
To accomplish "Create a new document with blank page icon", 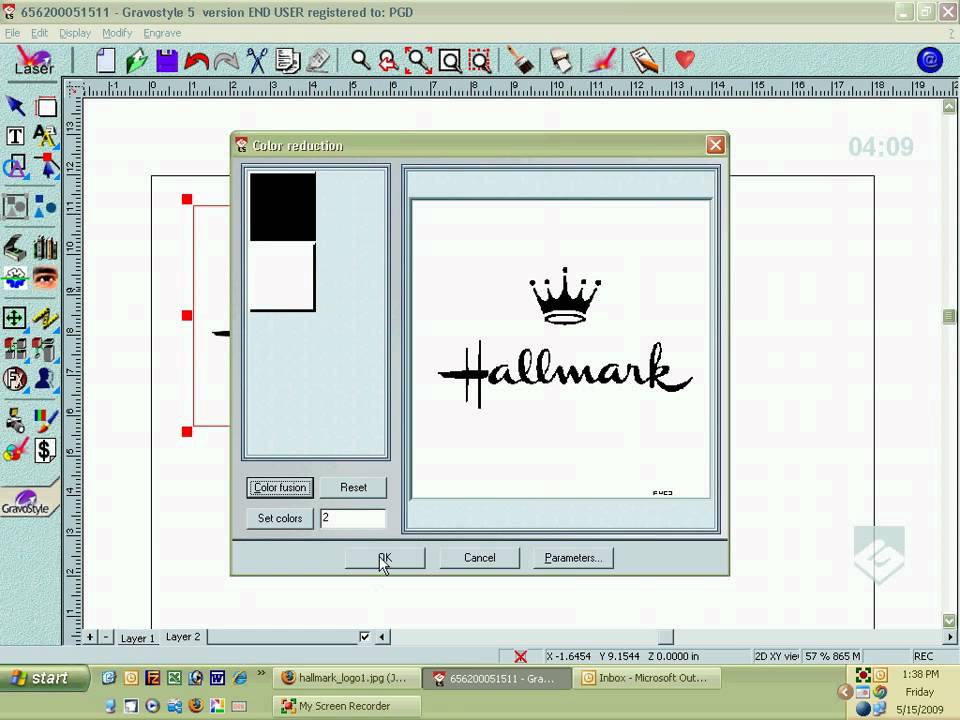I will point(105,61).
